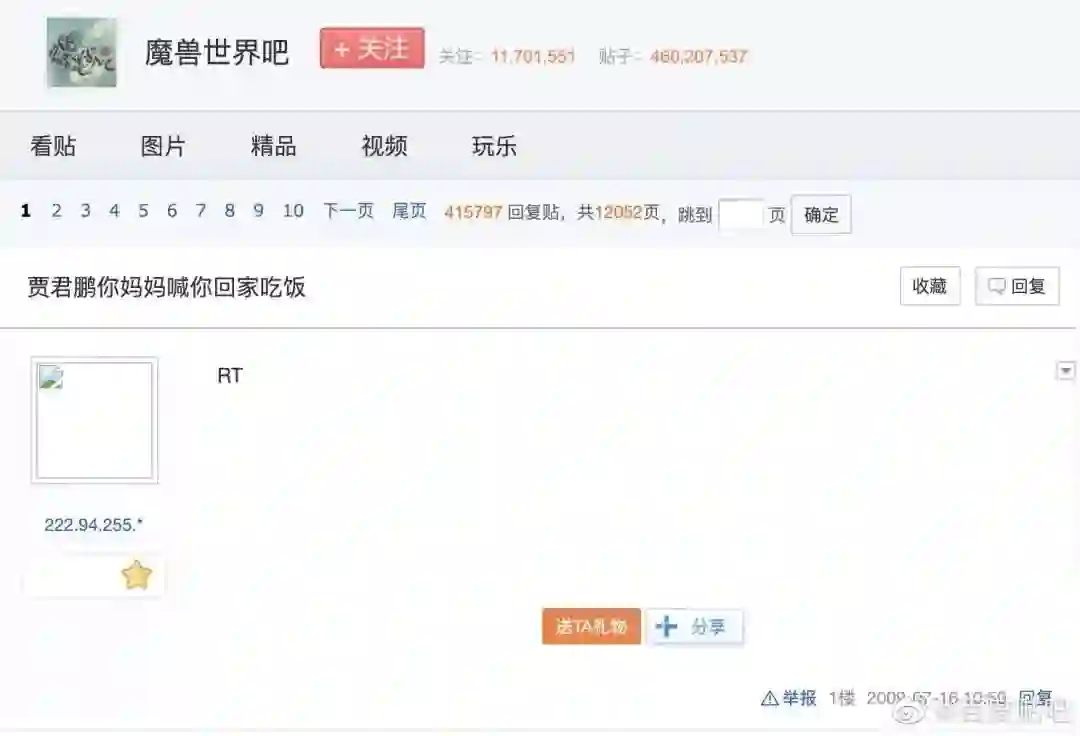Open the 精品 tab
1080x736 pixels.
coord(273,146)
